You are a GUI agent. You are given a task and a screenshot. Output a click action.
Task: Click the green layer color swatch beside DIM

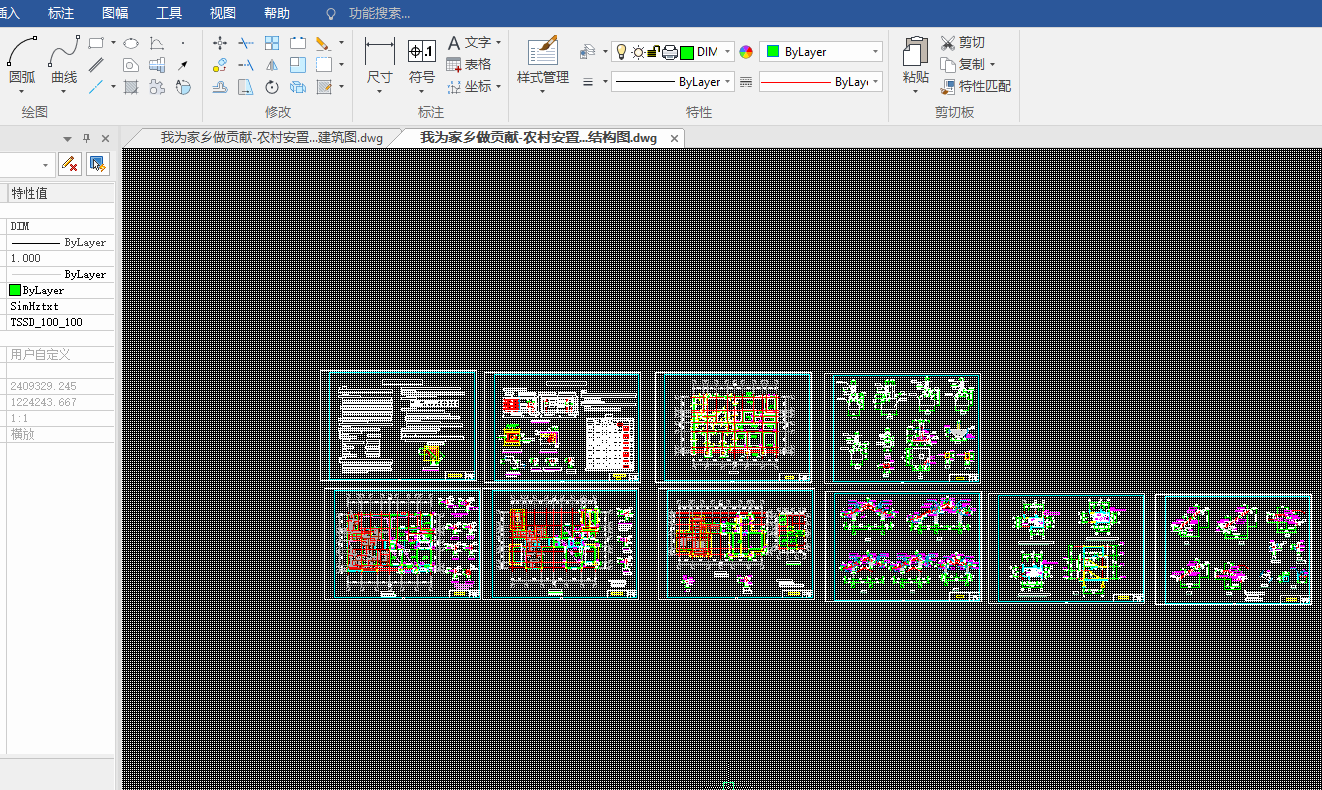point(687,52)
